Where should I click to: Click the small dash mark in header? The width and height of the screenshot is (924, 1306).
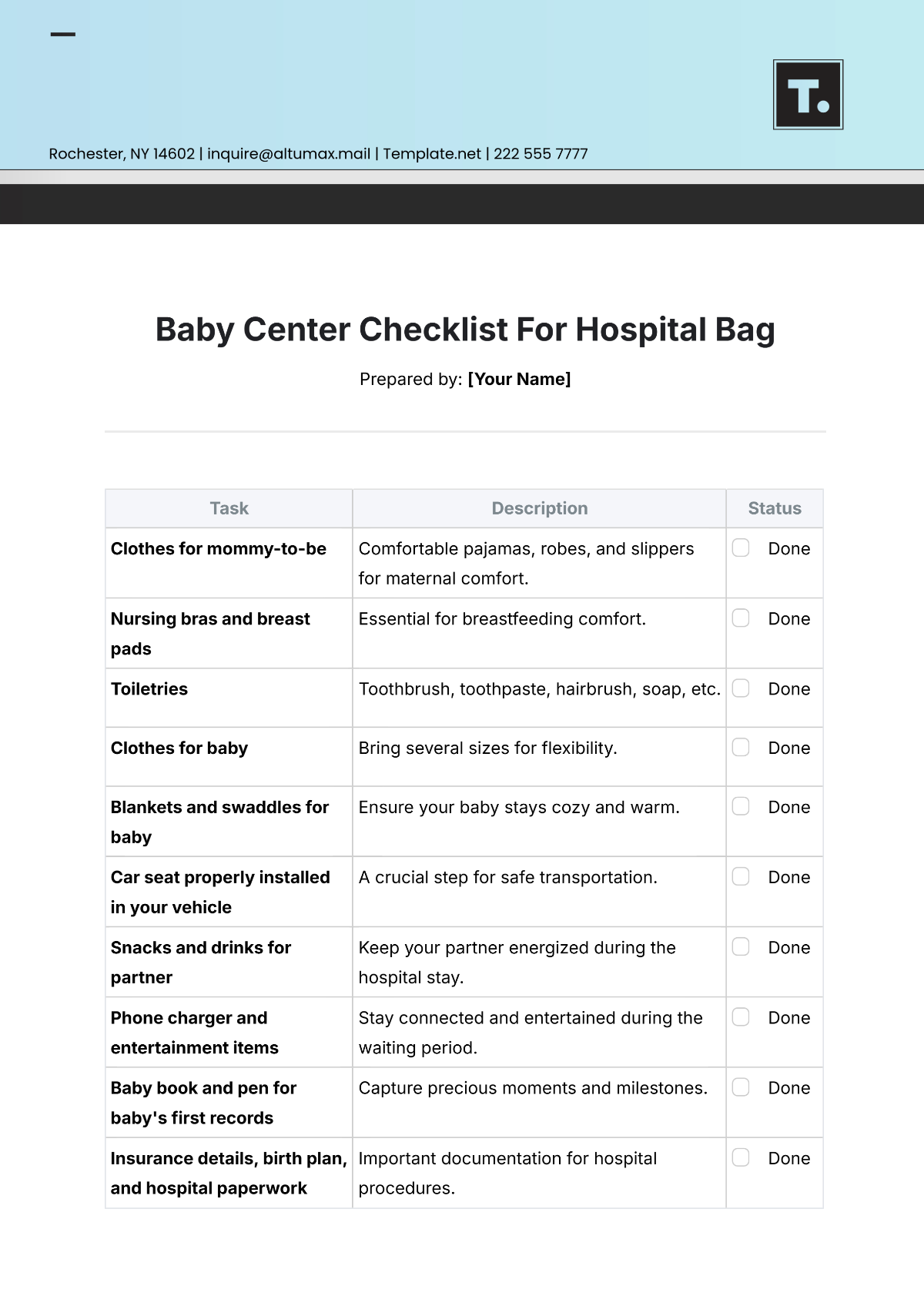pyautogui.click(x=63, y=35)
